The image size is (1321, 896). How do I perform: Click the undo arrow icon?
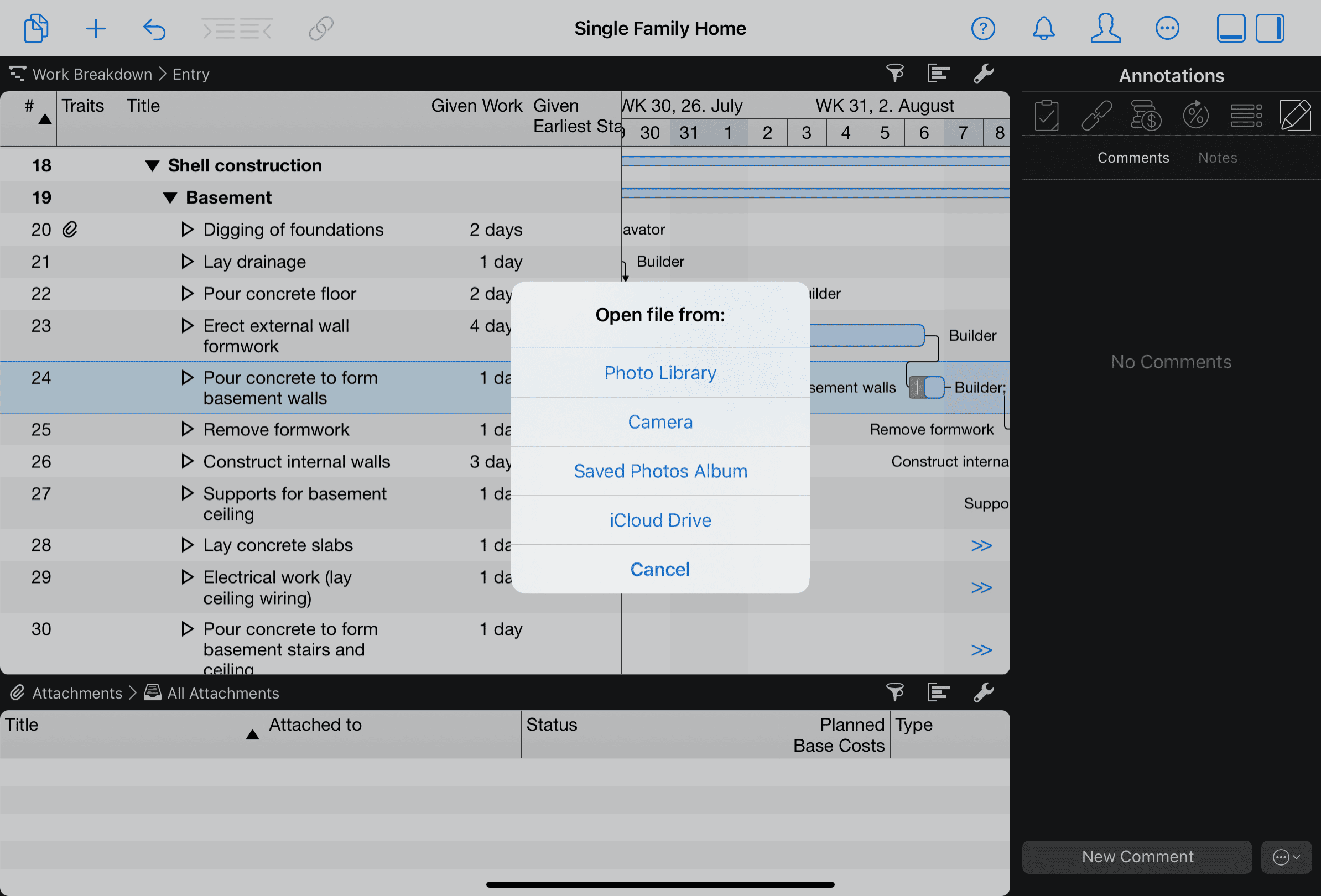[154, 28]
